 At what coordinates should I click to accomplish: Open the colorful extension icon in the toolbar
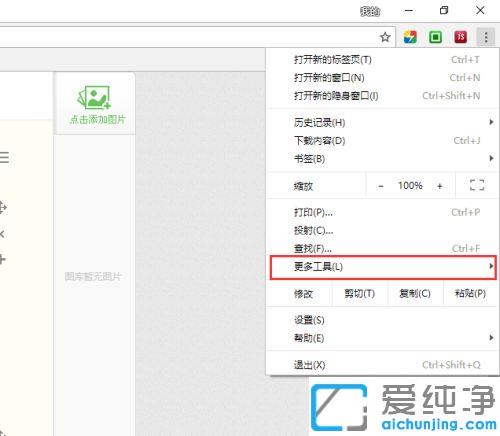click(x=410, y=37)
